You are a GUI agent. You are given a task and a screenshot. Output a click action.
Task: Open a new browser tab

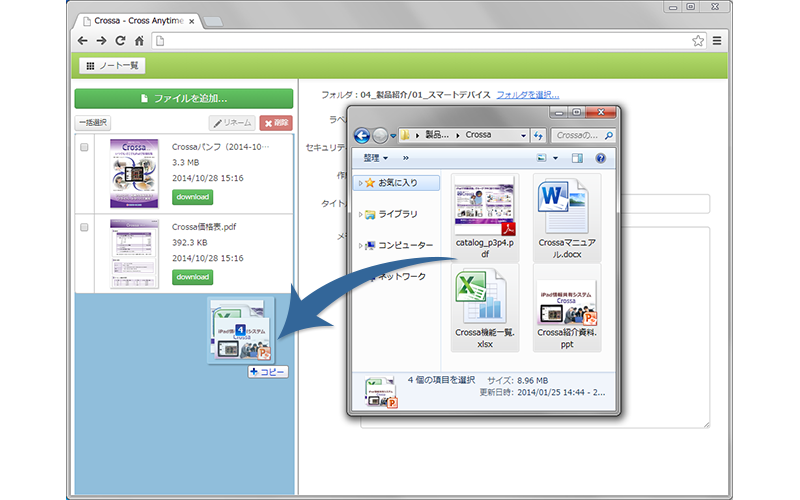point(212,21)
